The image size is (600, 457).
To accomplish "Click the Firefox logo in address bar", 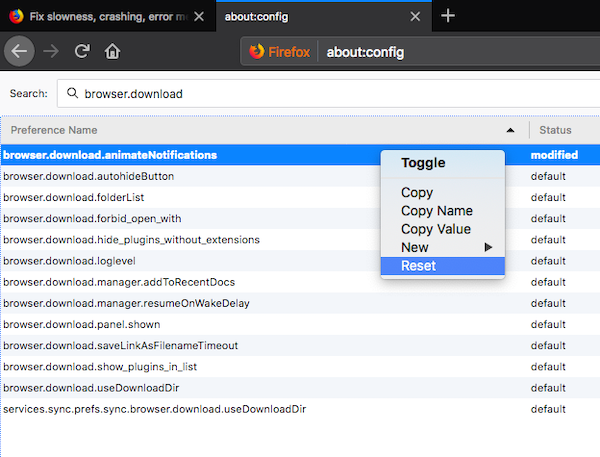I will click(x=258, y=51).
